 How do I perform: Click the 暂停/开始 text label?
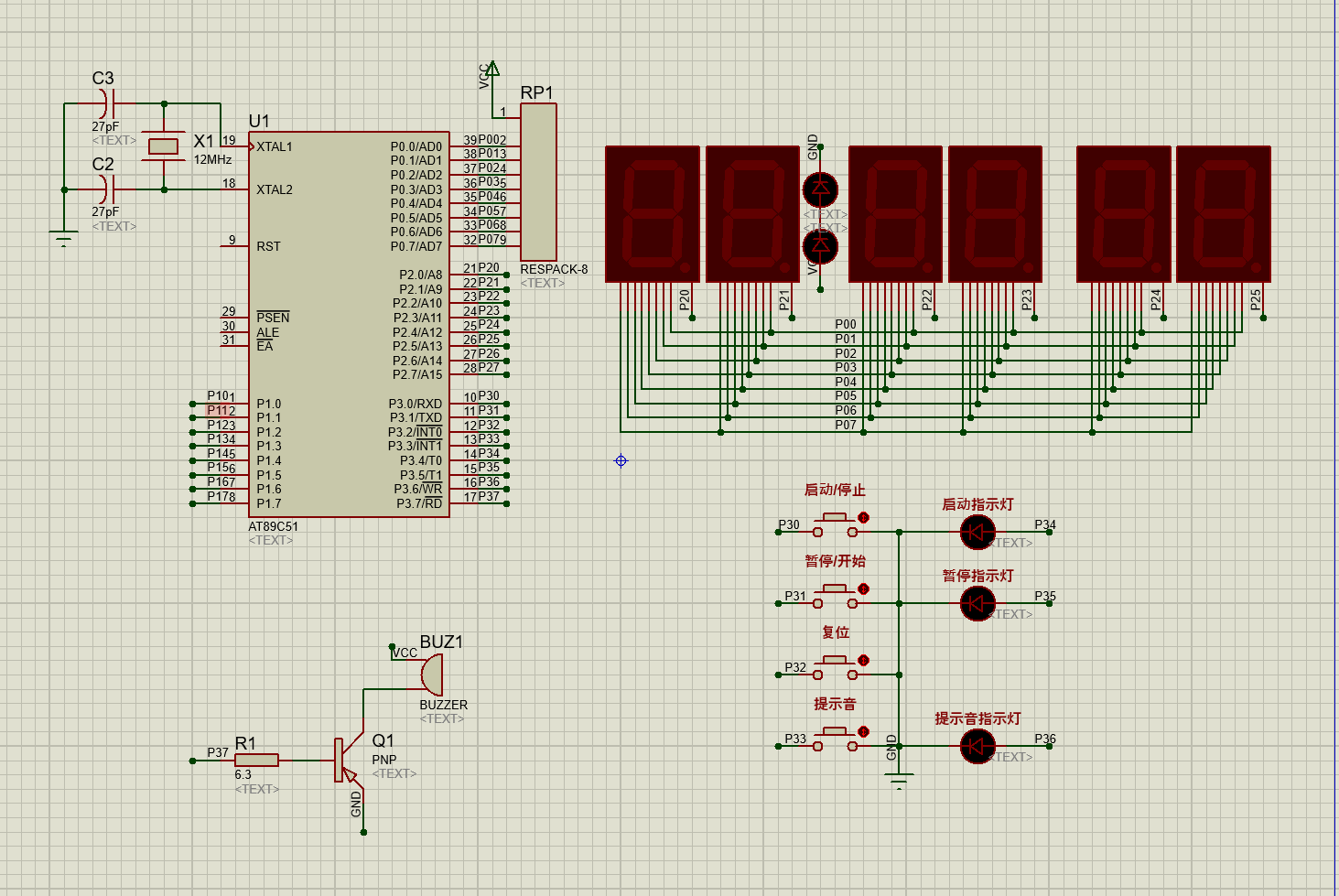835,561
